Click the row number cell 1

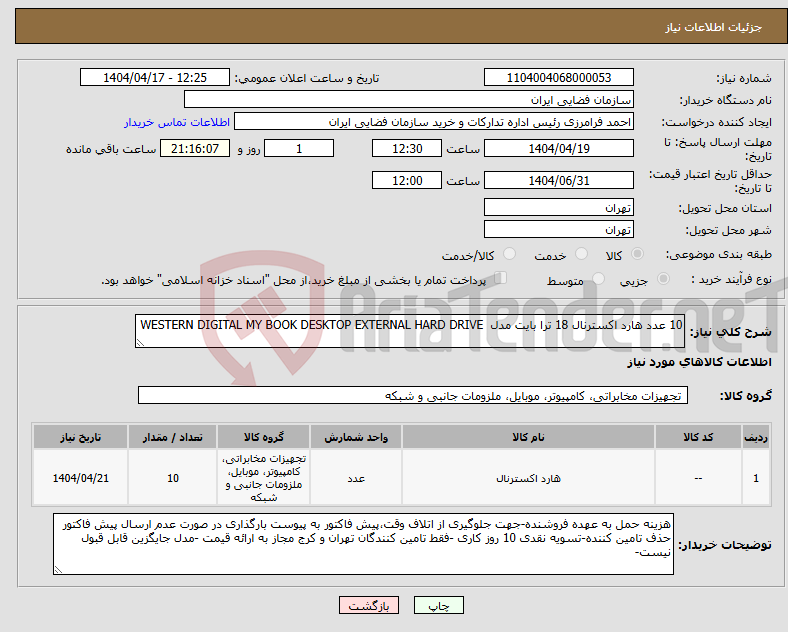(756, 478)
